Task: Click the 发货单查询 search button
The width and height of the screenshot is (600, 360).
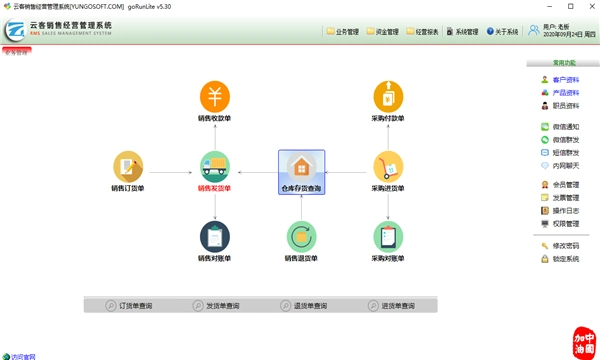Action: (x=216, y=306)
